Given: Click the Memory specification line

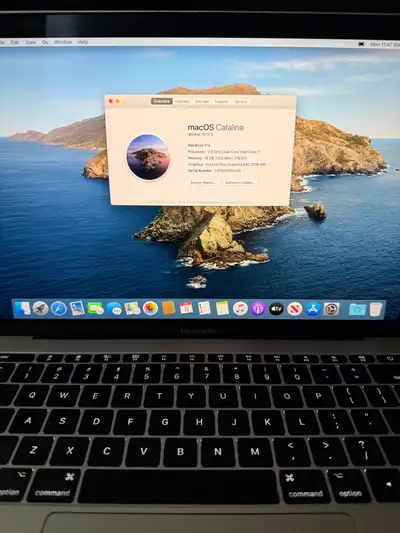Looking at the screenshot, I should [217, 158].
